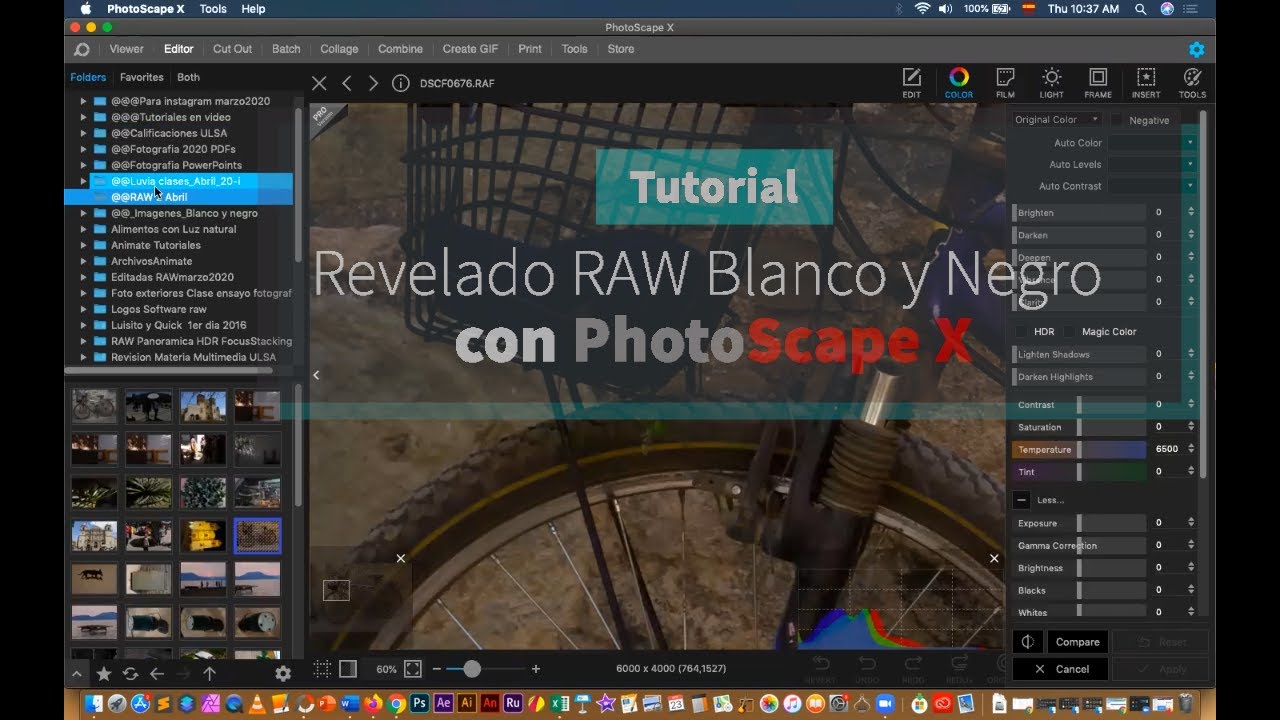Image resolution: width=1280 pixels, height=720 pixels.
Task: Adjust the Tint slider
Action: [x=1080, y=472]
